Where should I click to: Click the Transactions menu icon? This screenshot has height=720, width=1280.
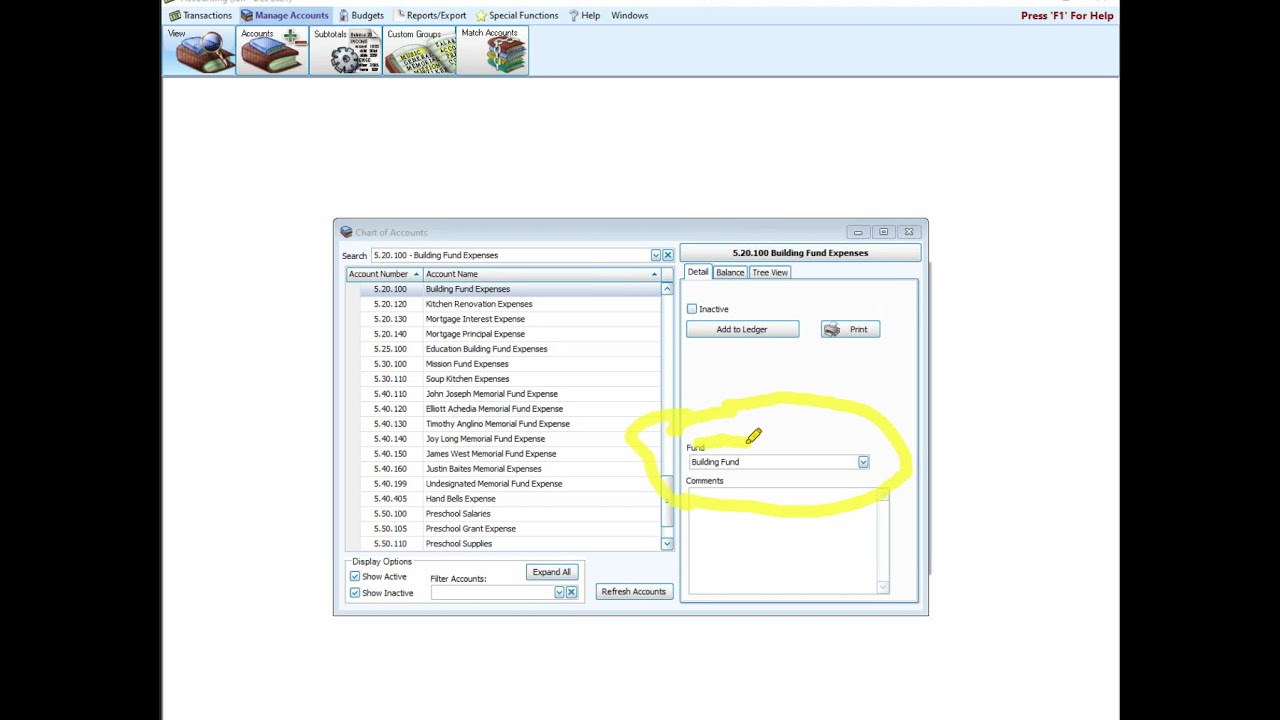click(176, 15)
